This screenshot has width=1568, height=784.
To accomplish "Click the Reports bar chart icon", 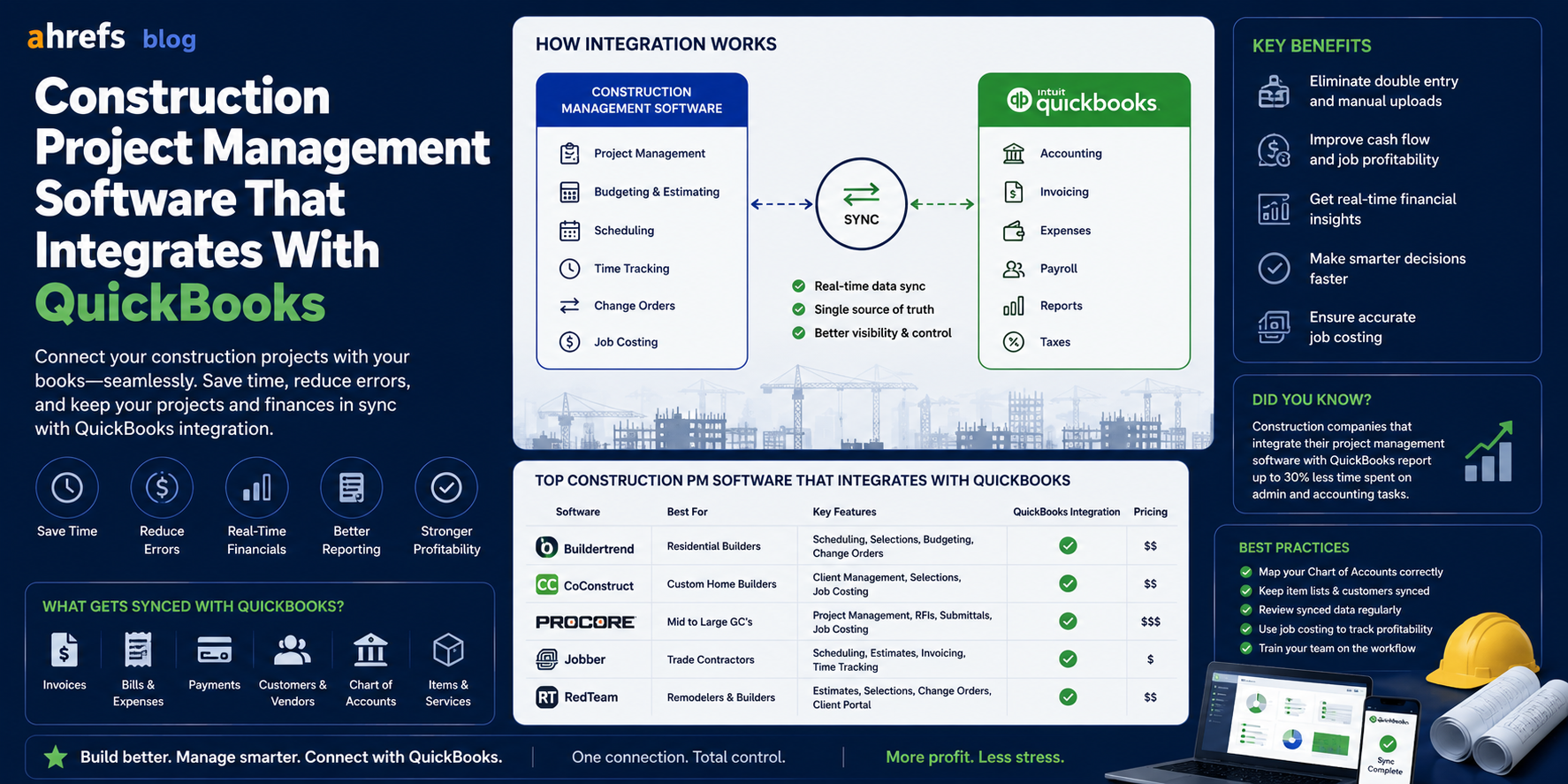I will click(1014, 306).
